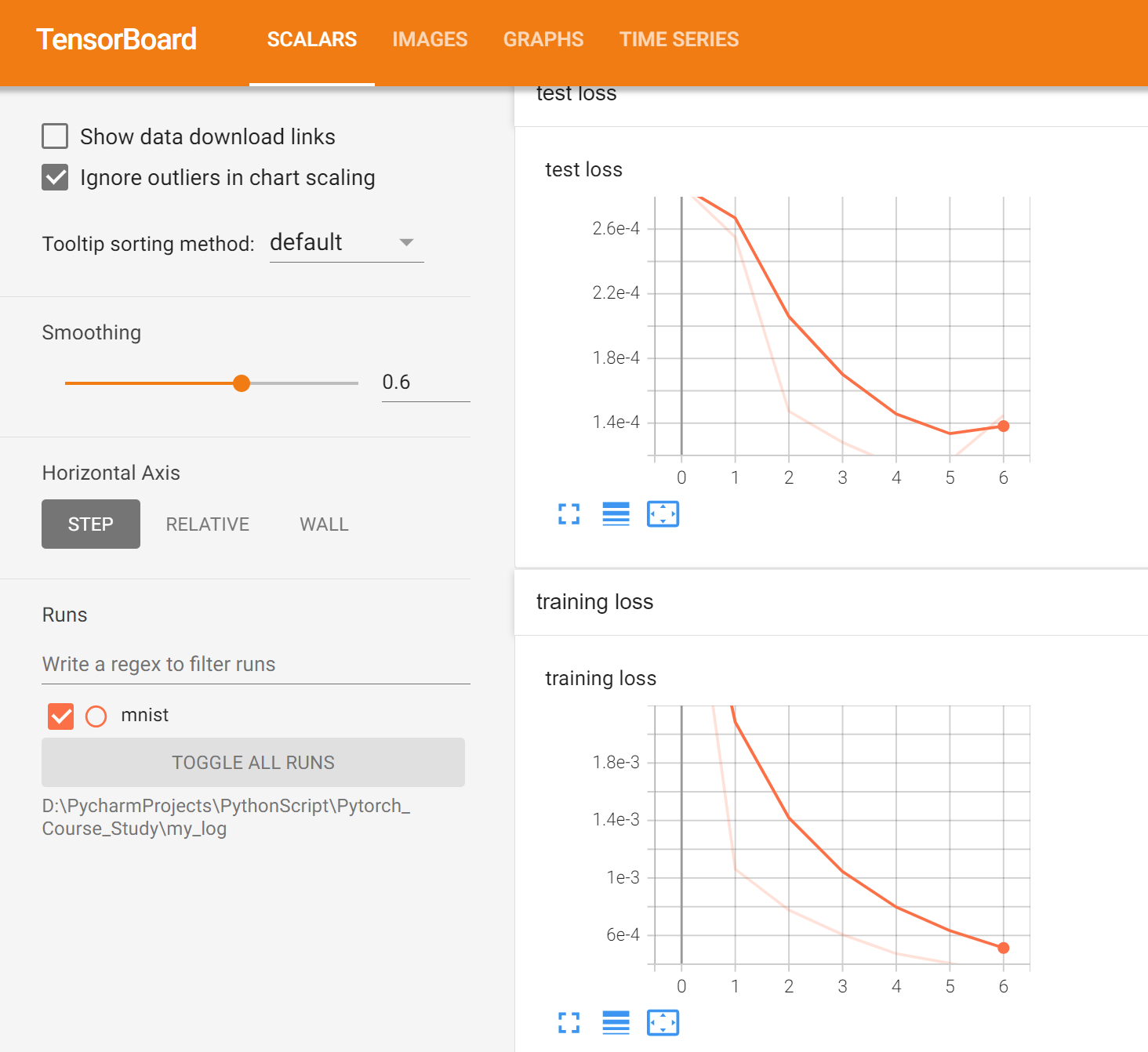Viewport: 1148px width, 1052px height.
Task: Click the TOGGLE ALL RUNS button
Action: (253, 762)
